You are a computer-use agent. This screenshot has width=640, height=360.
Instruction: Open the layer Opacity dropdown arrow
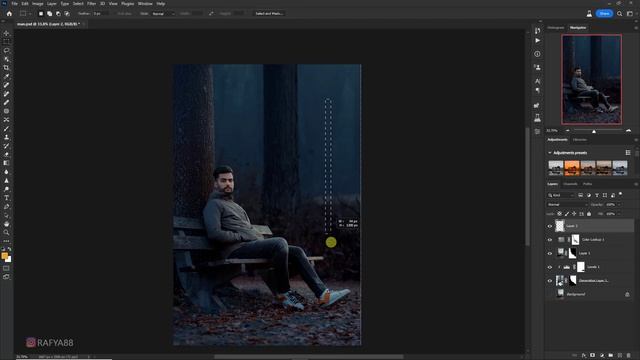point(619,204)
